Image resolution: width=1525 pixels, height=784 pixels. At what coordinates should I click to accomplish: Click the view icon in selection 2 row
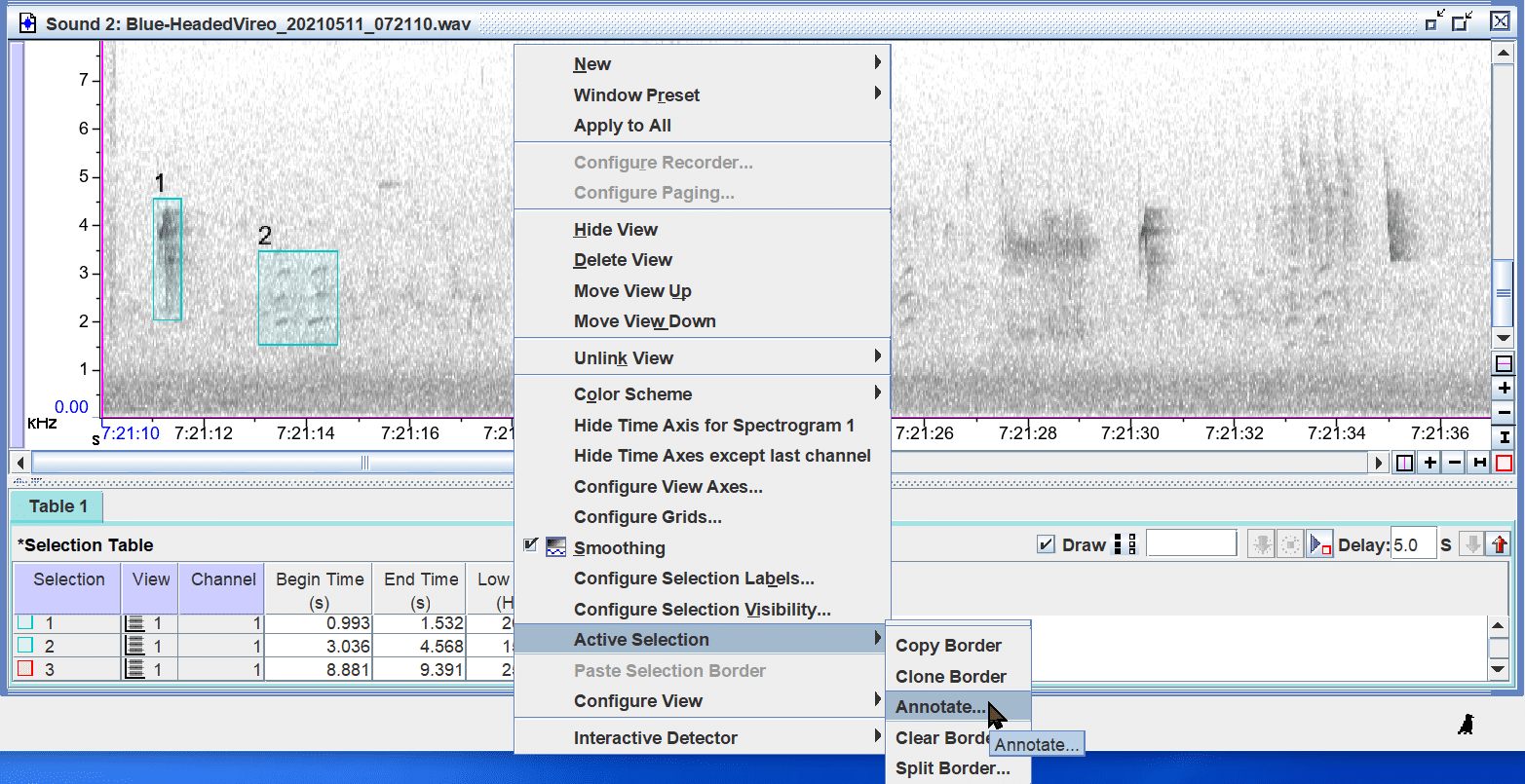pyautogui.click(x=135, y=646)
